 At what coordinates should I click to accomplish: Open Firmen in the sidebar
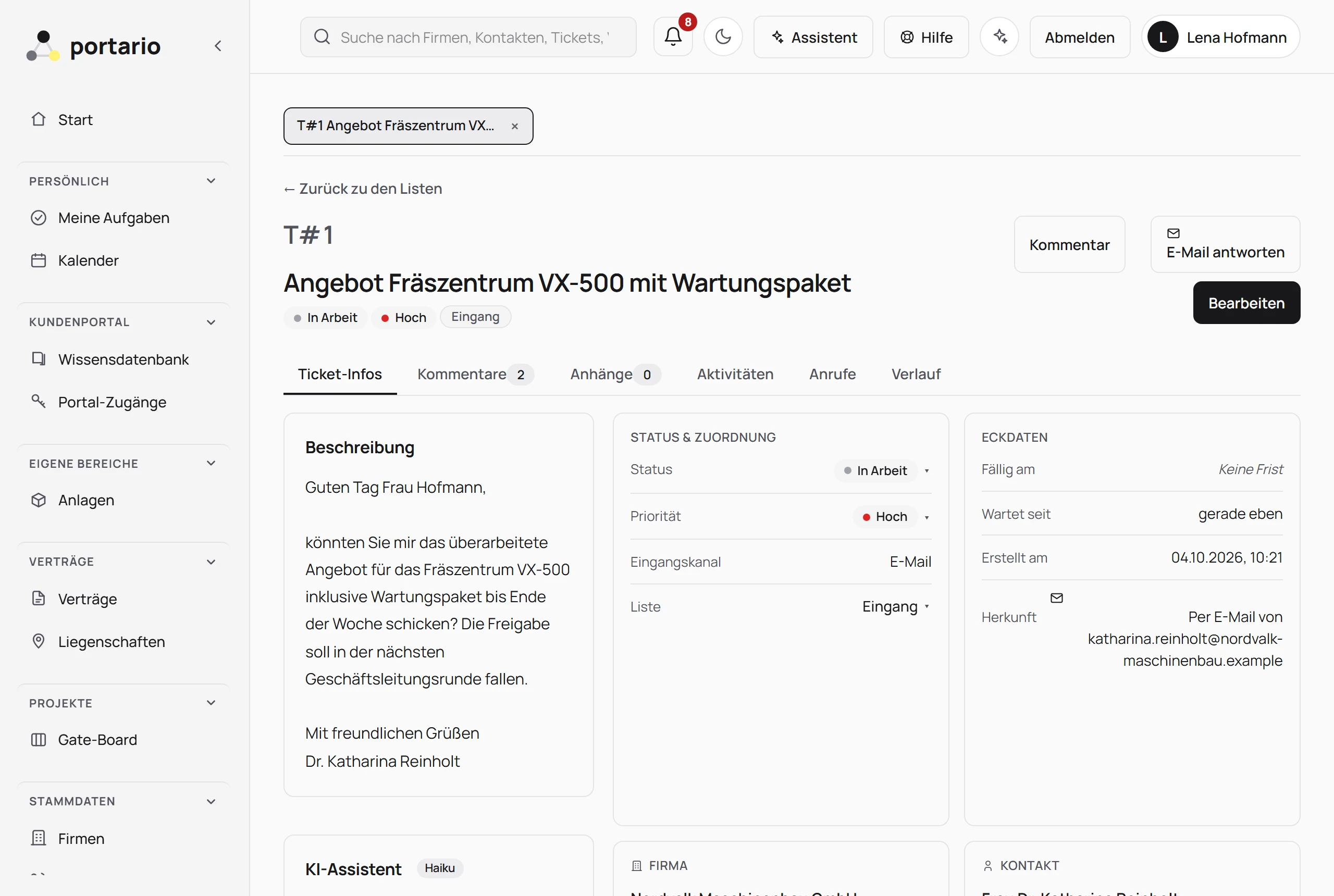point(124,838)
